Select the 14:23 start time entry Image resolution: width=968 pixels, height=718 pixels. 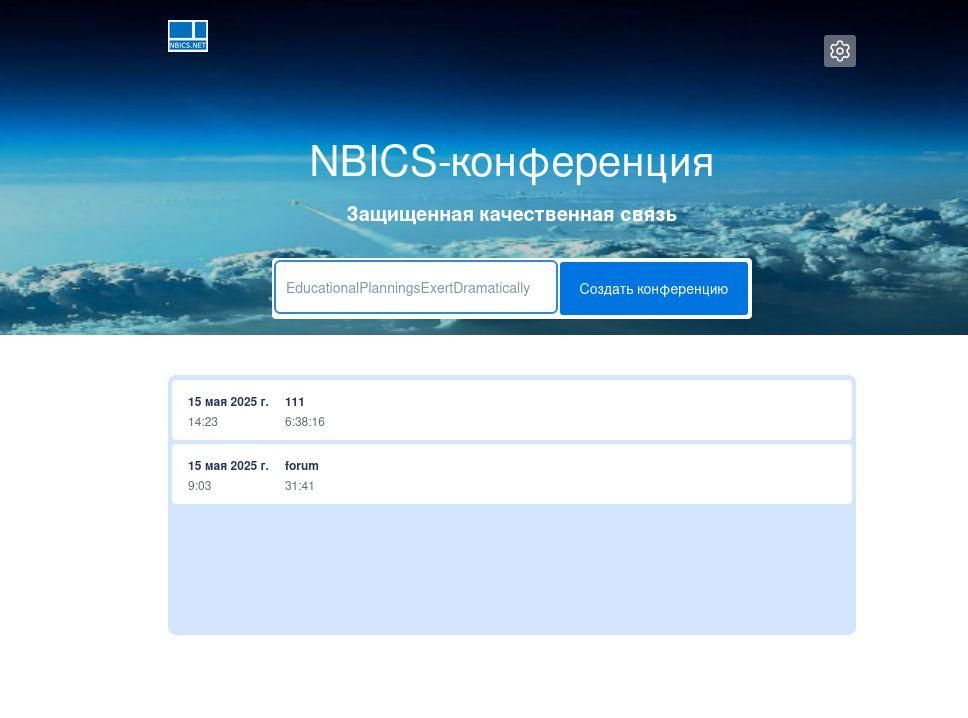(x=203, y=422)
